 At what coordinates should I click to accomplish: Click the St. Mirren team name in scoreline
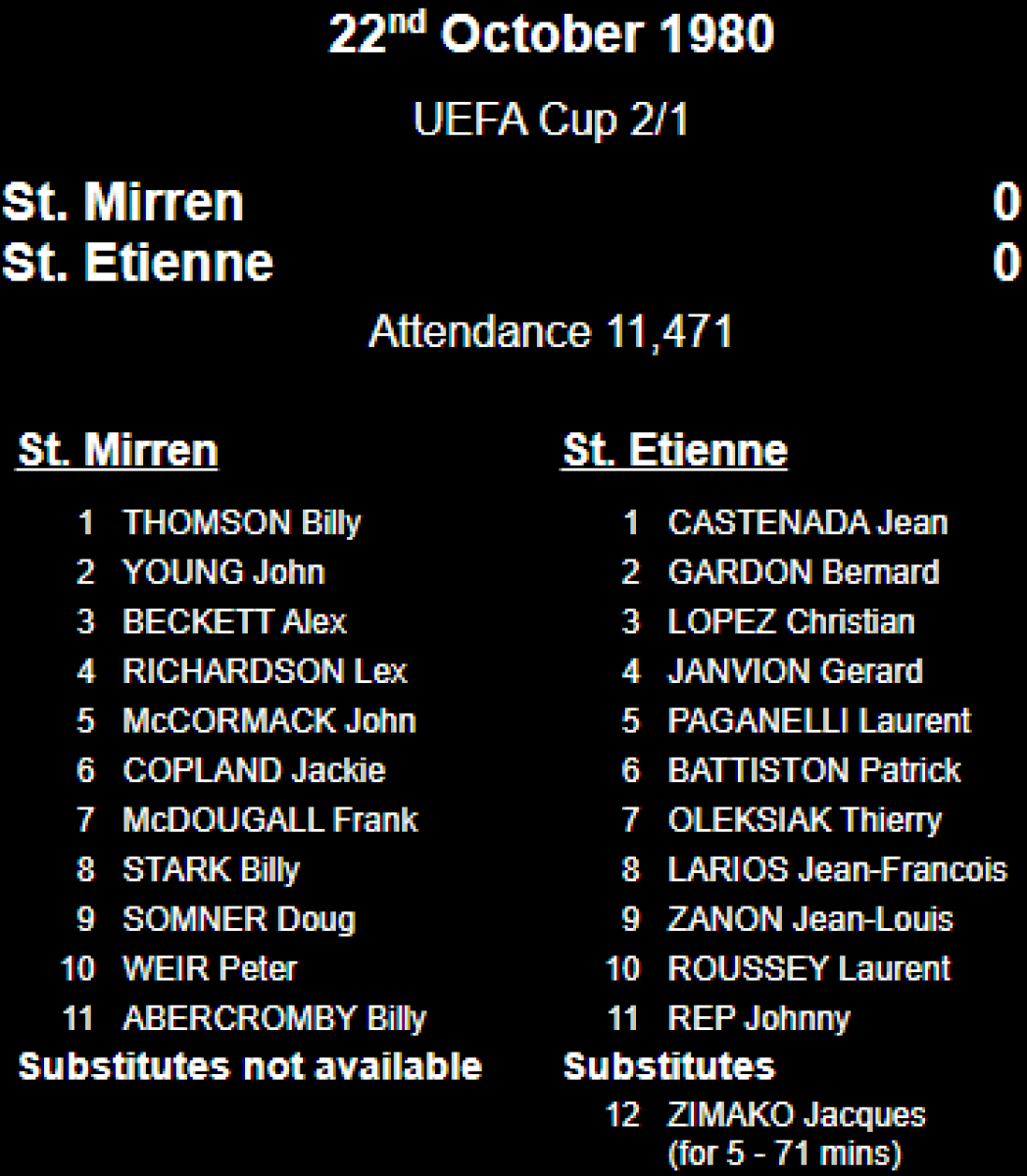(122, 203)
